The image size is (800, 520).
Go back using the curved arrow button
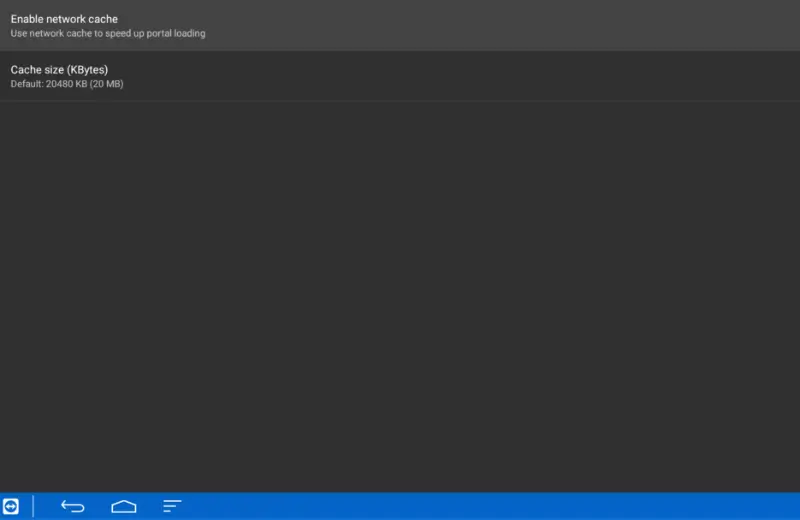point(73,506)
